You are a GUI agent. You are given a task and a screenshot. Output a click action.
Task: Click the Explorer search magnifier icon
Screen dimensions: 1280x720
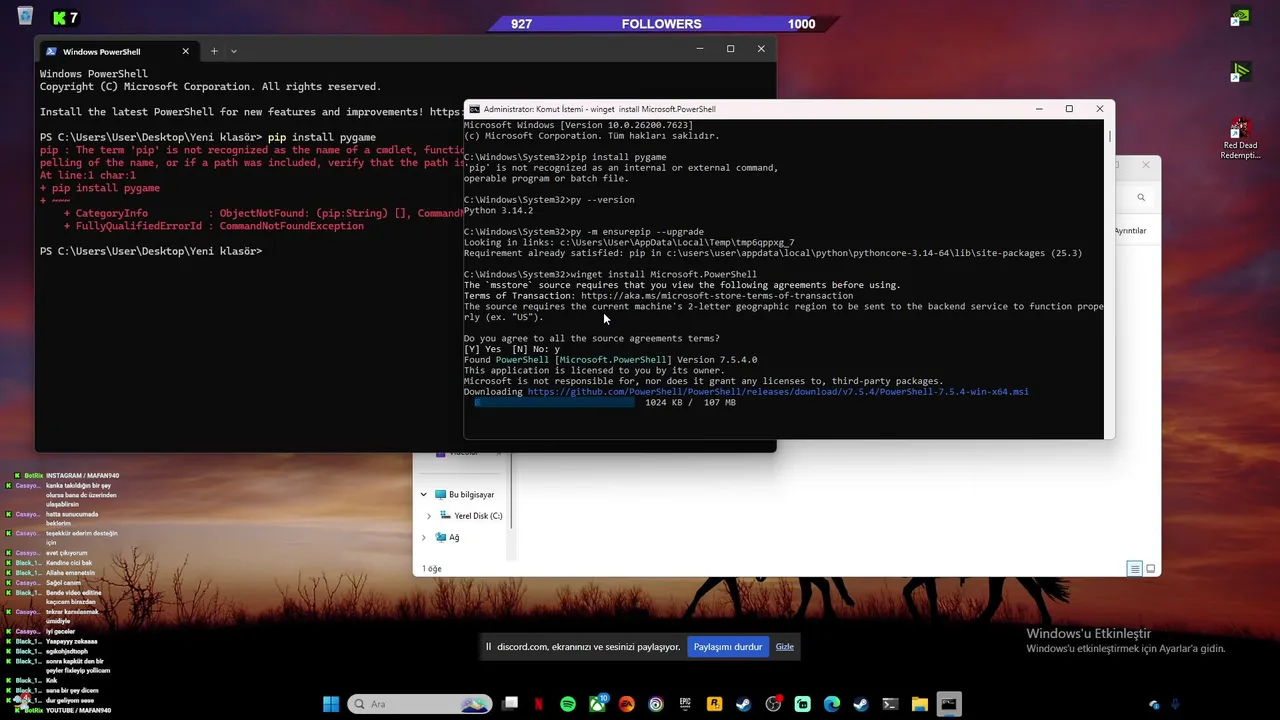tap(1141, 198)
